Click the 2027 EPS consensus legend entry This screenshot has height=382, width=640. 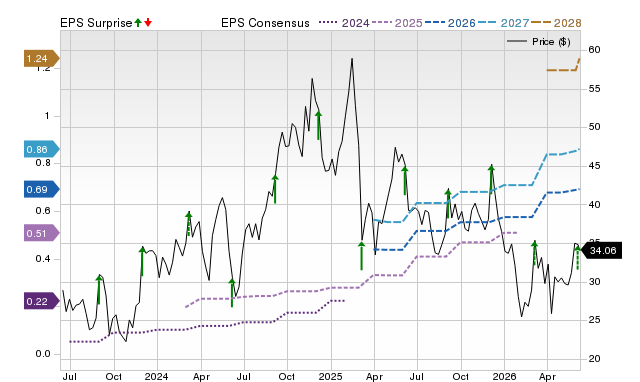pyautogui.click(x=503, y=23)
